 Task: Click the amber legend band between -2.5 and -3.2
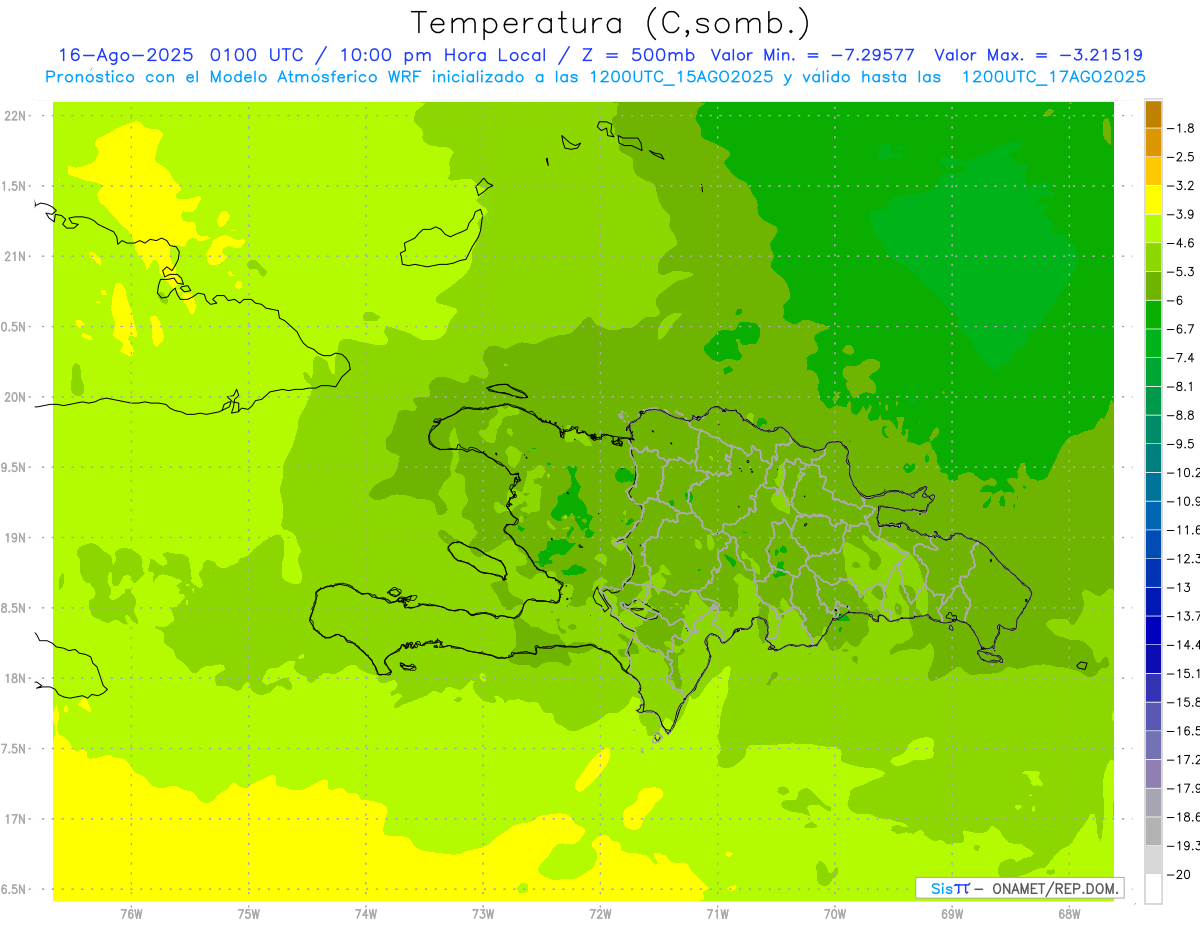tap(1153, 171)
